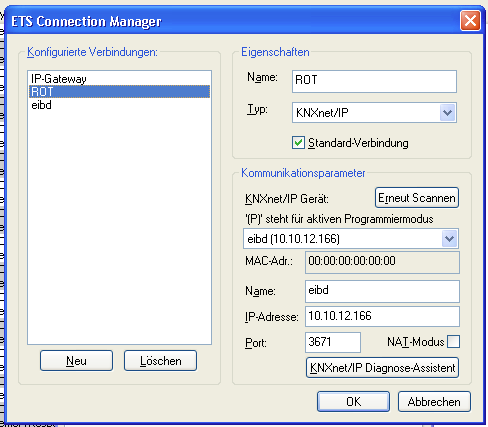Click Abbrechen to cancel the dialog
The image size is (488, 427).
click(x=434, y=402)
